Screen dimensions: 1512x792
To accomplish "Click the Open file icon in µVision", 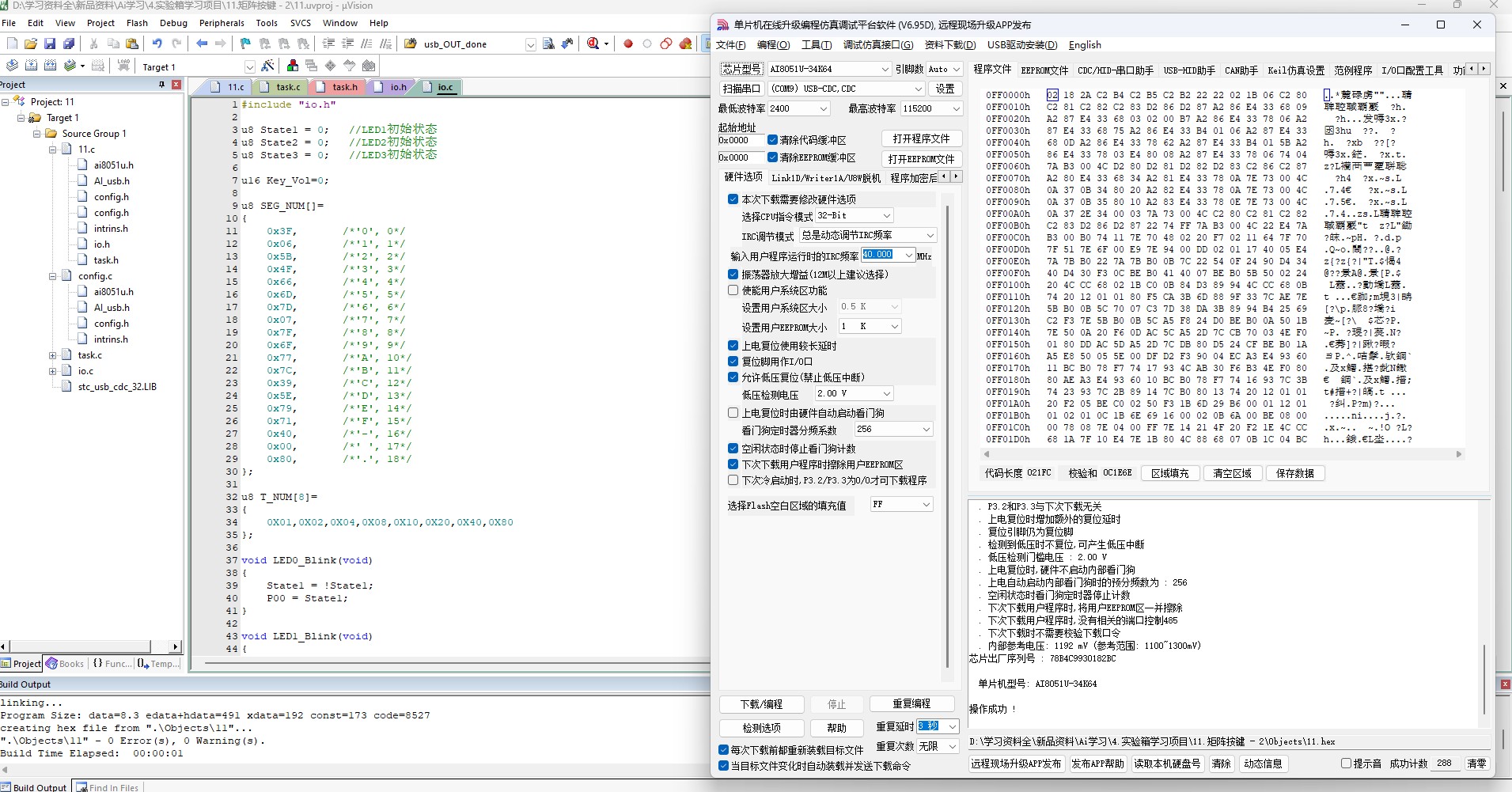I will tap(30, 44).
